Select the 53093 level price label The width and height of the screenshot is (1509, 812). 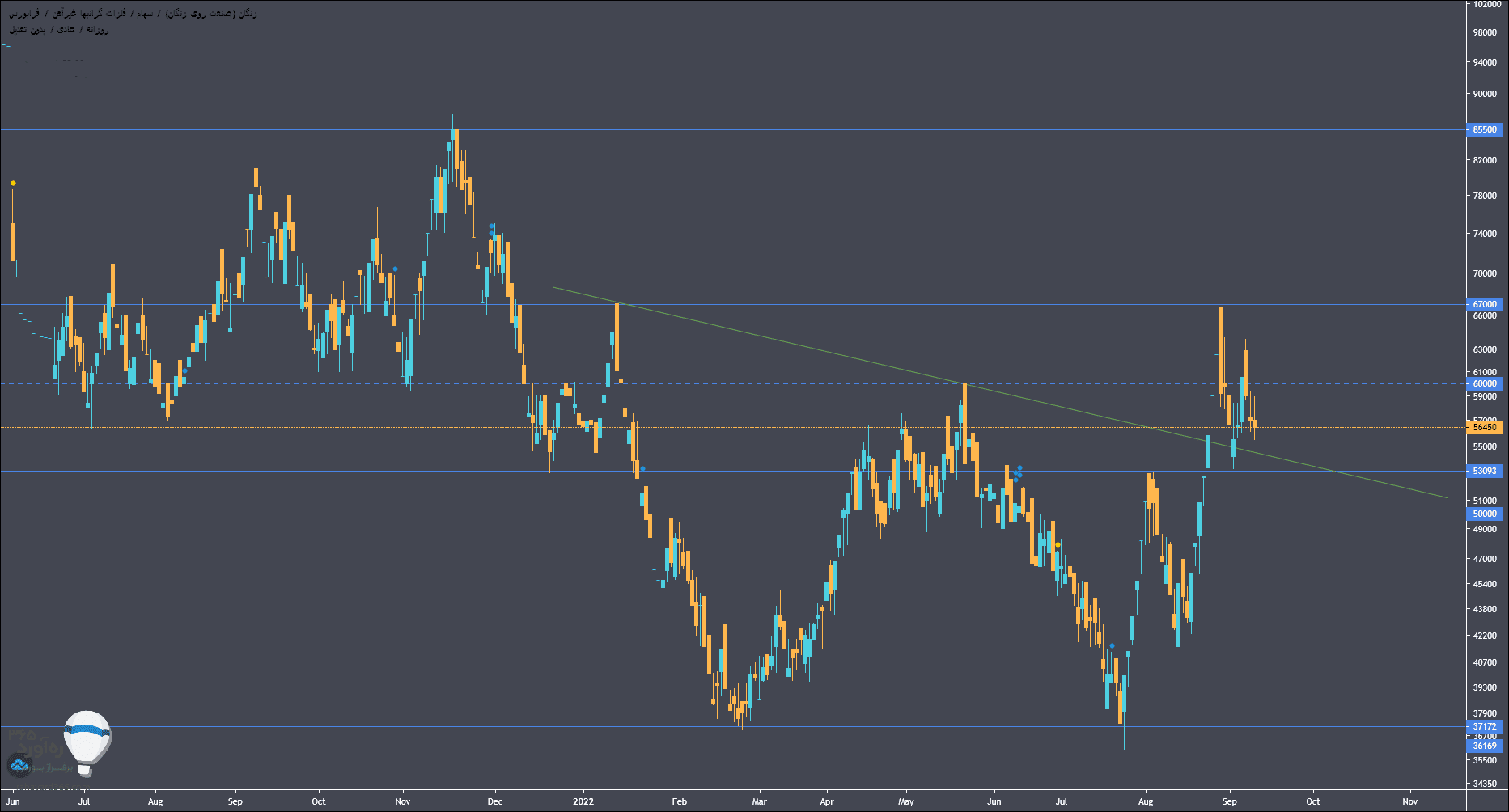point(1486,471)
